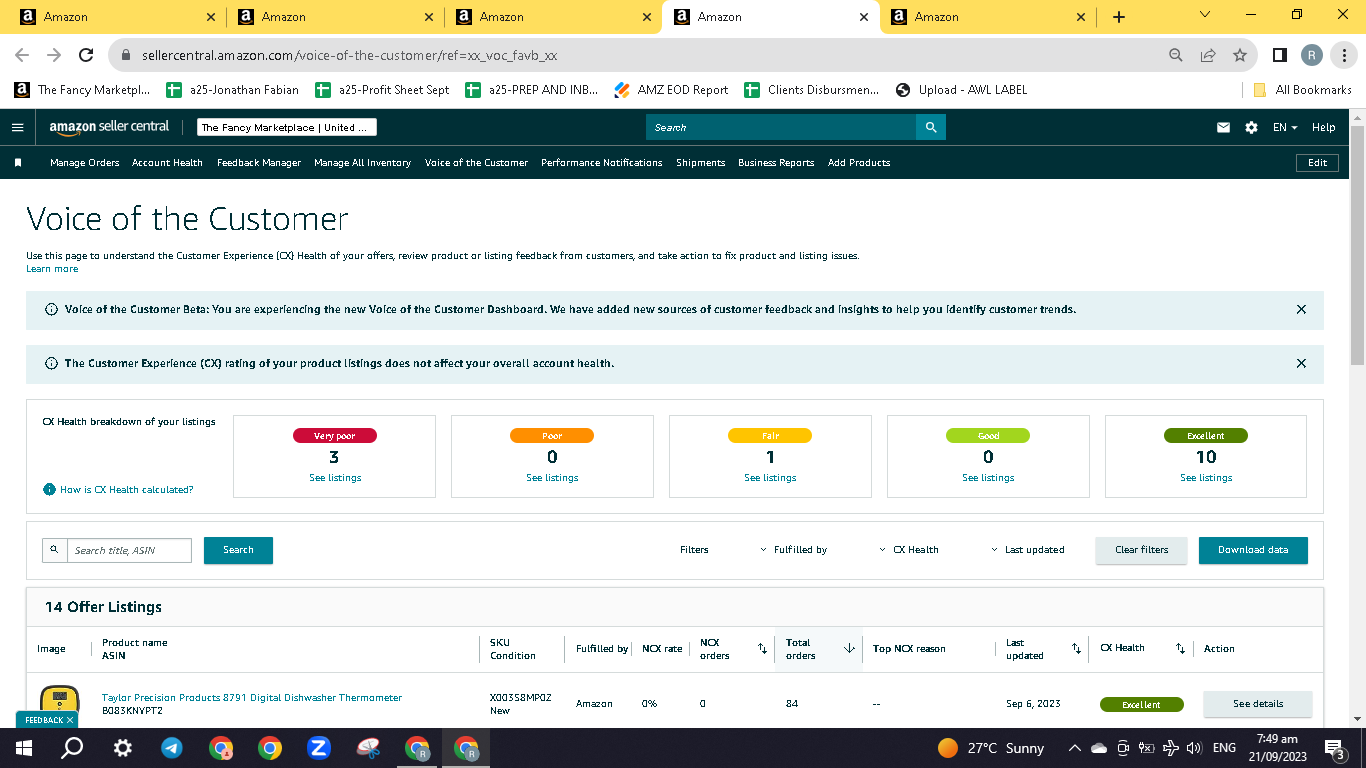
Task: Reload the page in Chrome
Action: tap(87, 55)
